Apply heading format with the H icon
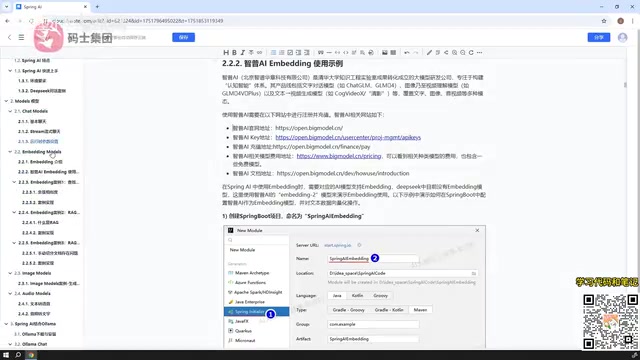This screenshot has width=640, height=360. [226, 52]
